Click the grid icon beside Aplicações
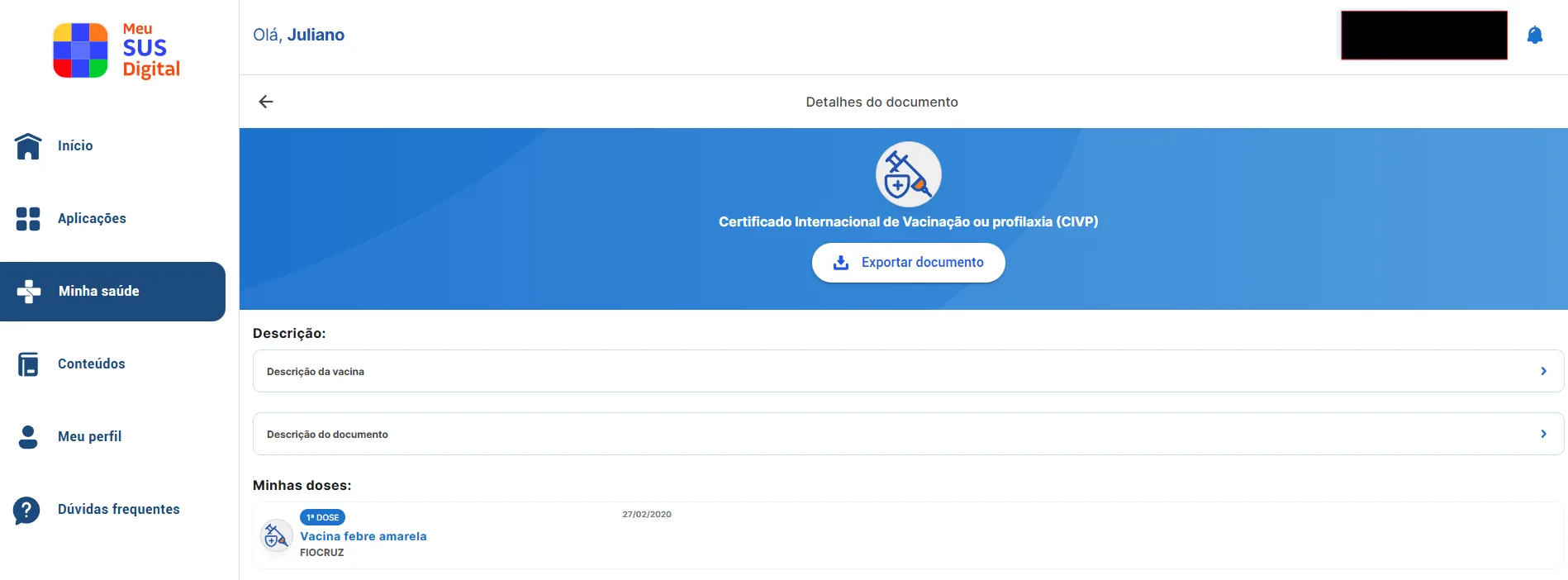The width and height of the screenshot is (1568, 580). click(28, 219)
